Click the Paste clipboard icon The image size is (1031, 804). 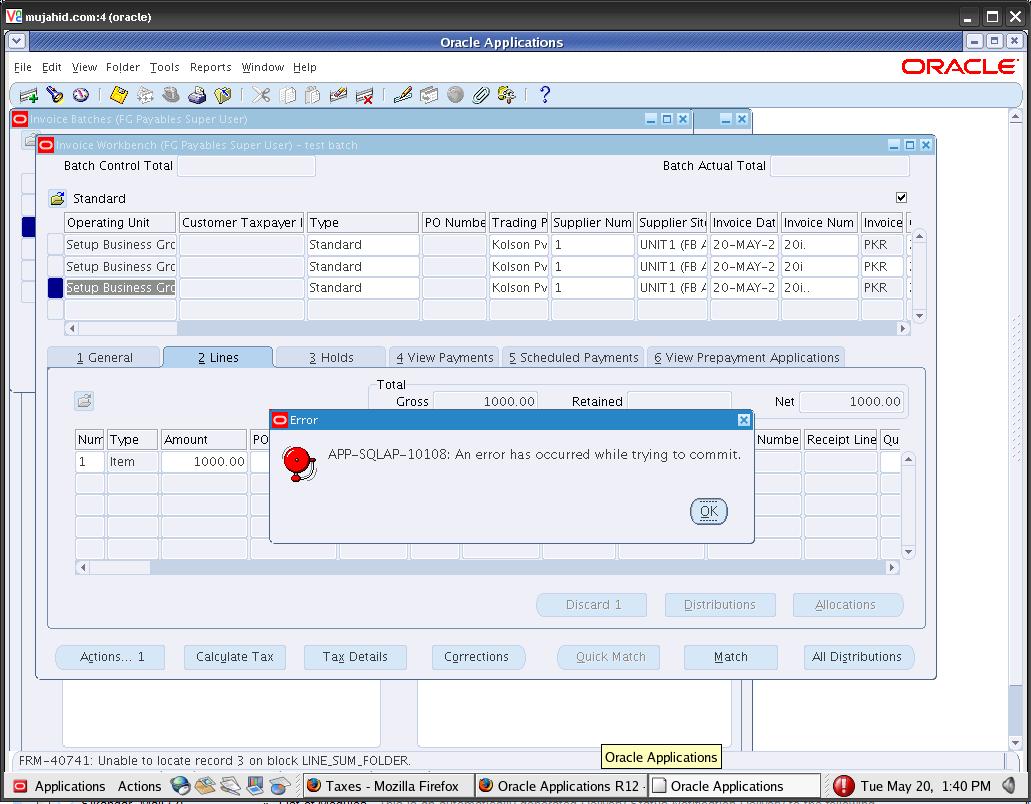point(313,95)
